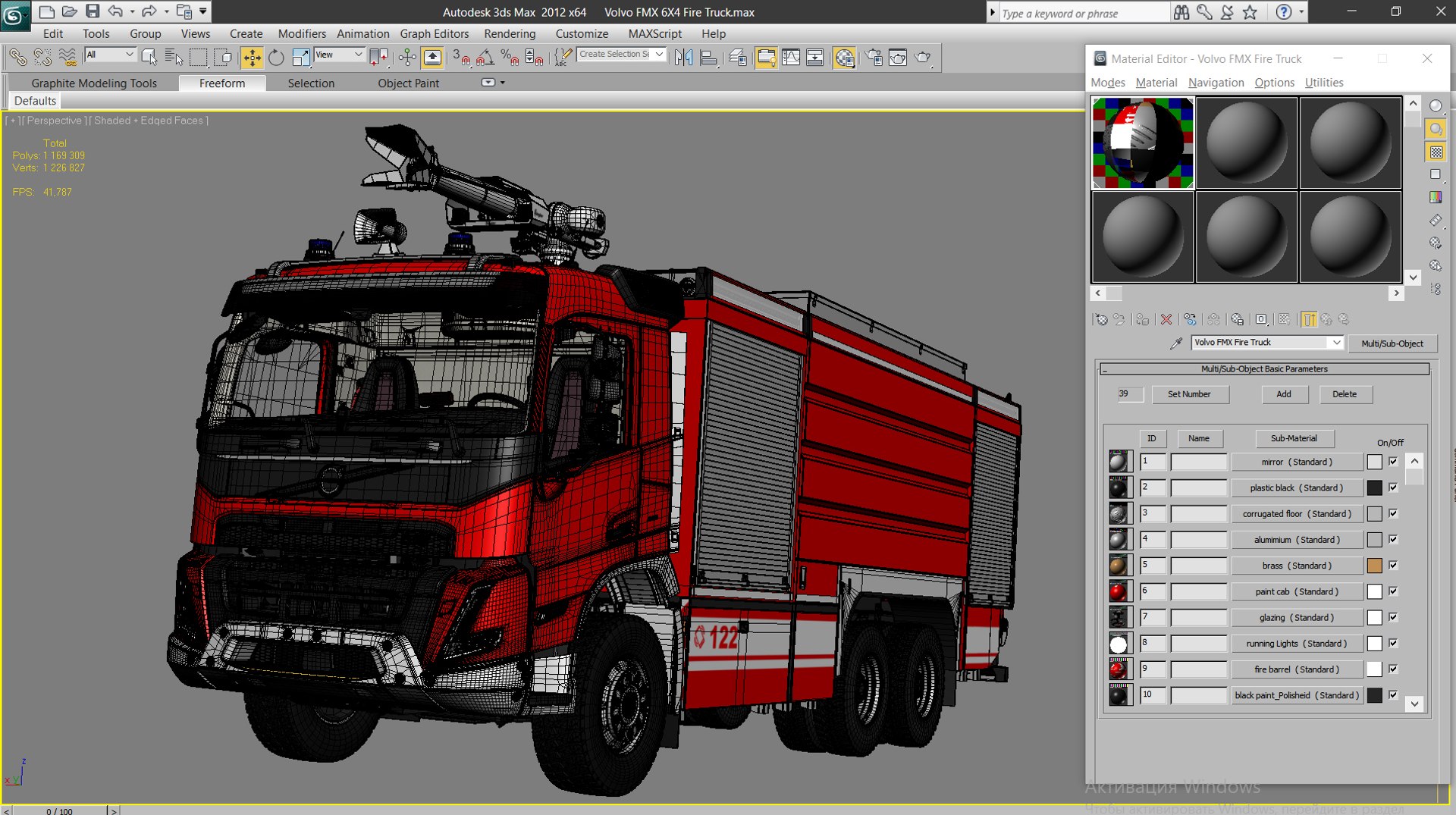Pick material with the eyedropper icon
1456x815 pixels.
[x=1176, y=343]
